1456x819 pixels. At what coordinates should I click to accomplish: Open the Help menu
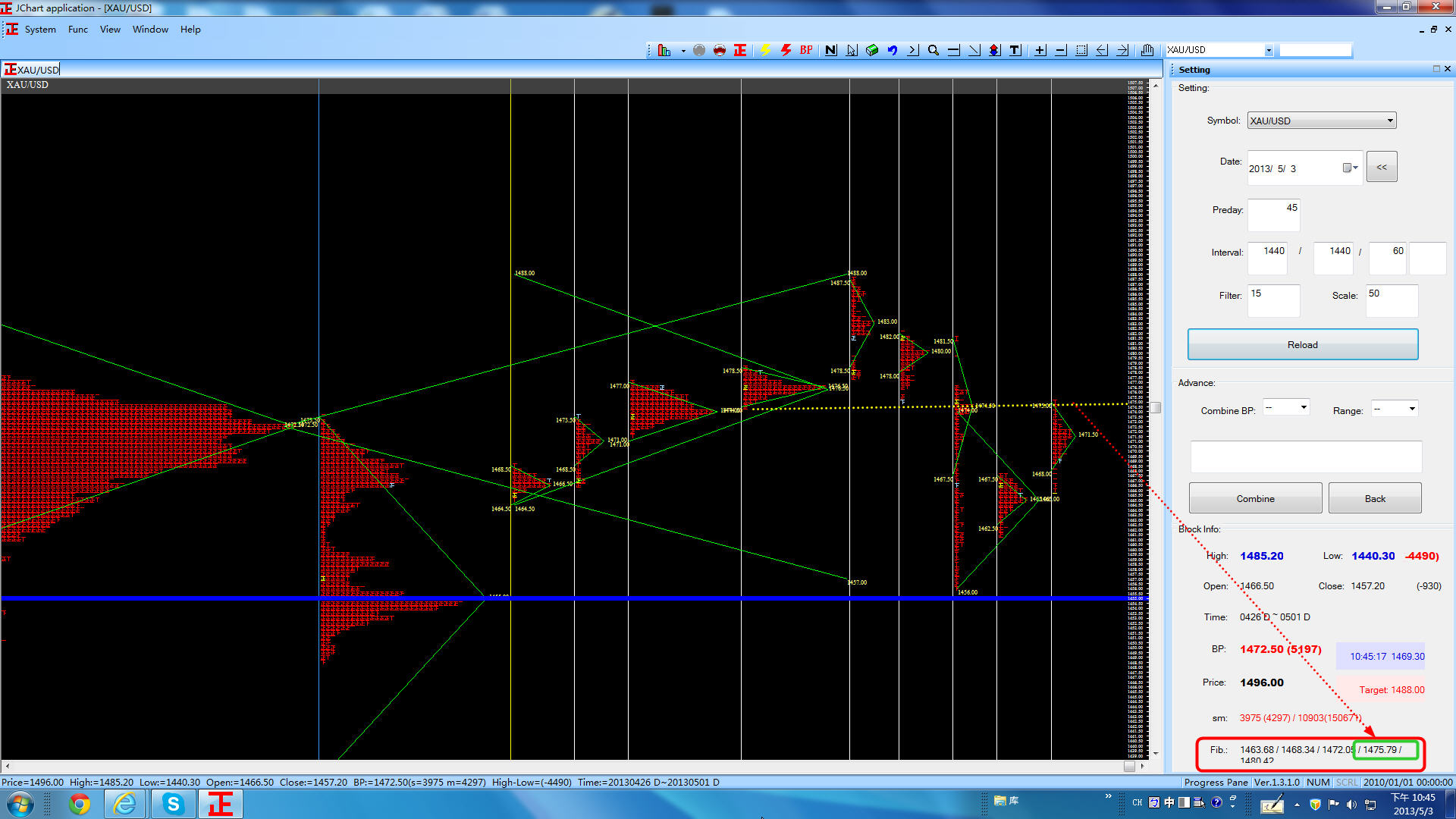190,30
